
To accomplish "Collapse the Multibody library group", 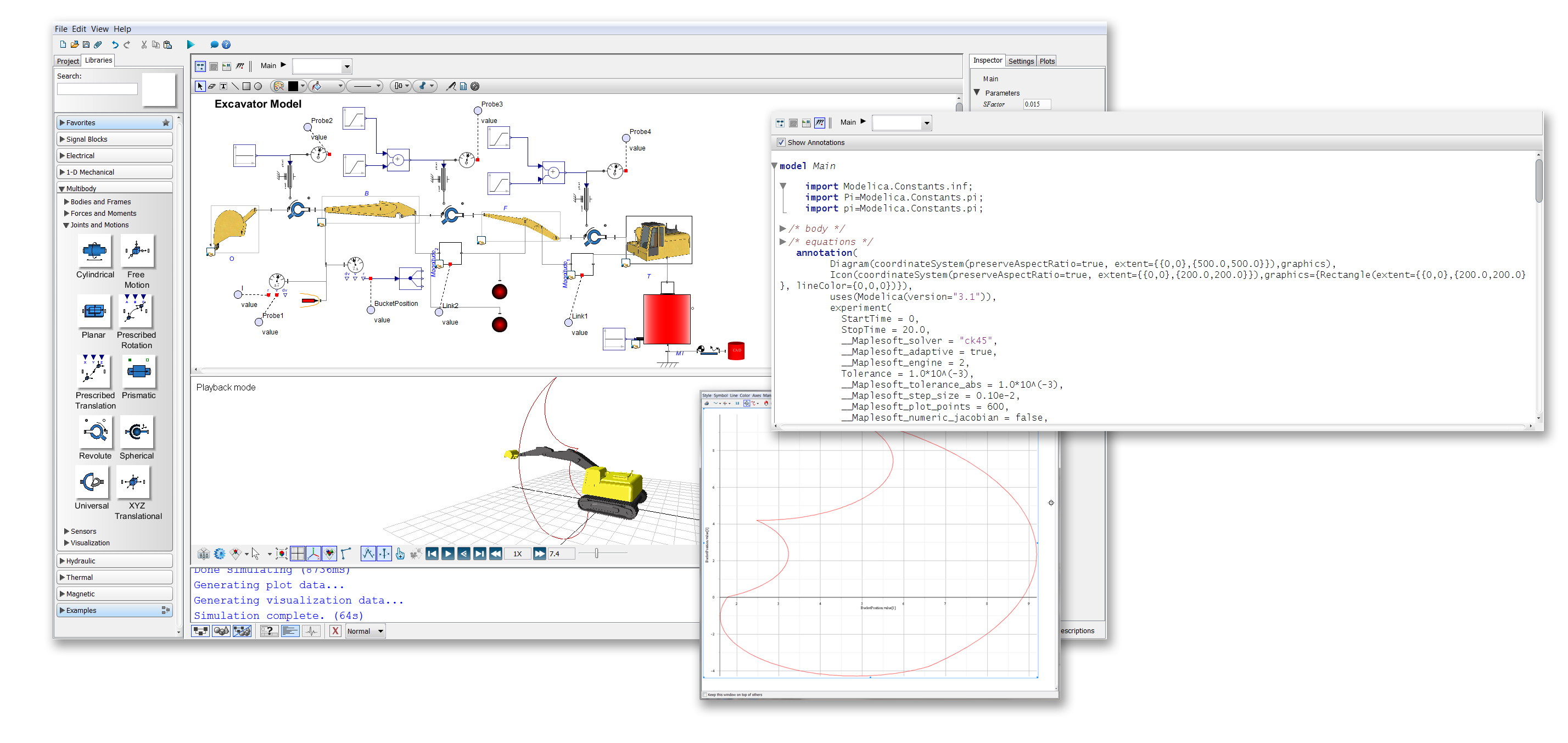I will 114,189.
